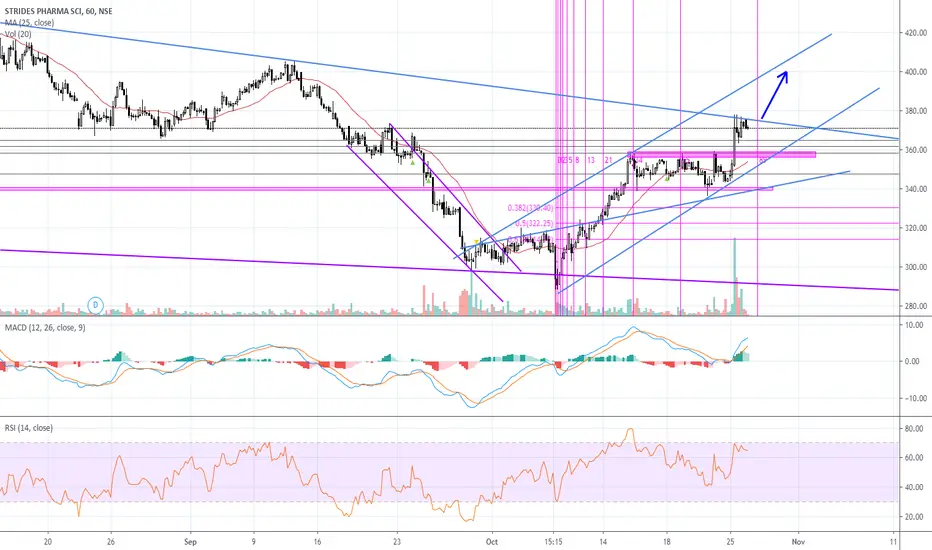Select the 25 date on time axis
The height and width of the screenshot is (550, 932).
731,542
